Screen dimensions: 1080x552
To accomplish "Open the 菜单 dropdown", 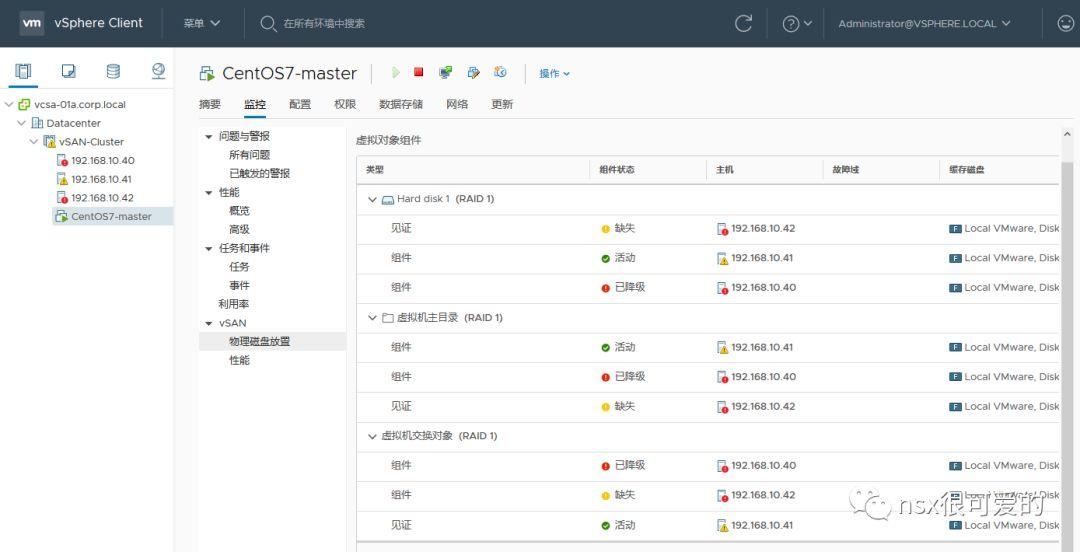I will pyautogui.click(x=202, y=23).
